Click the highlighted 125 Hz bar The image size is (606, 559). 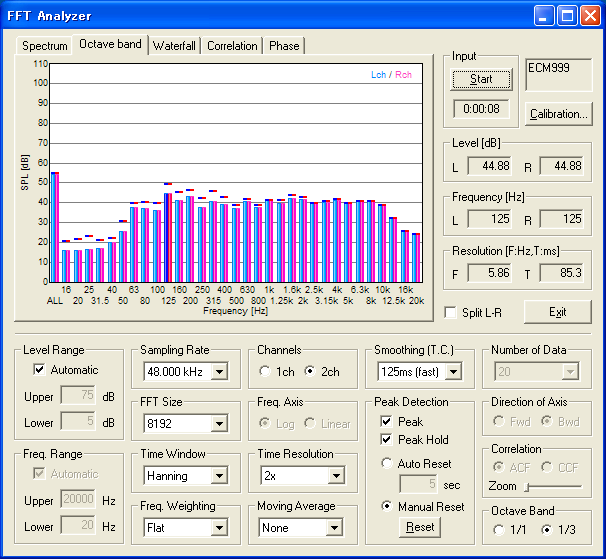tap(168, 237)
